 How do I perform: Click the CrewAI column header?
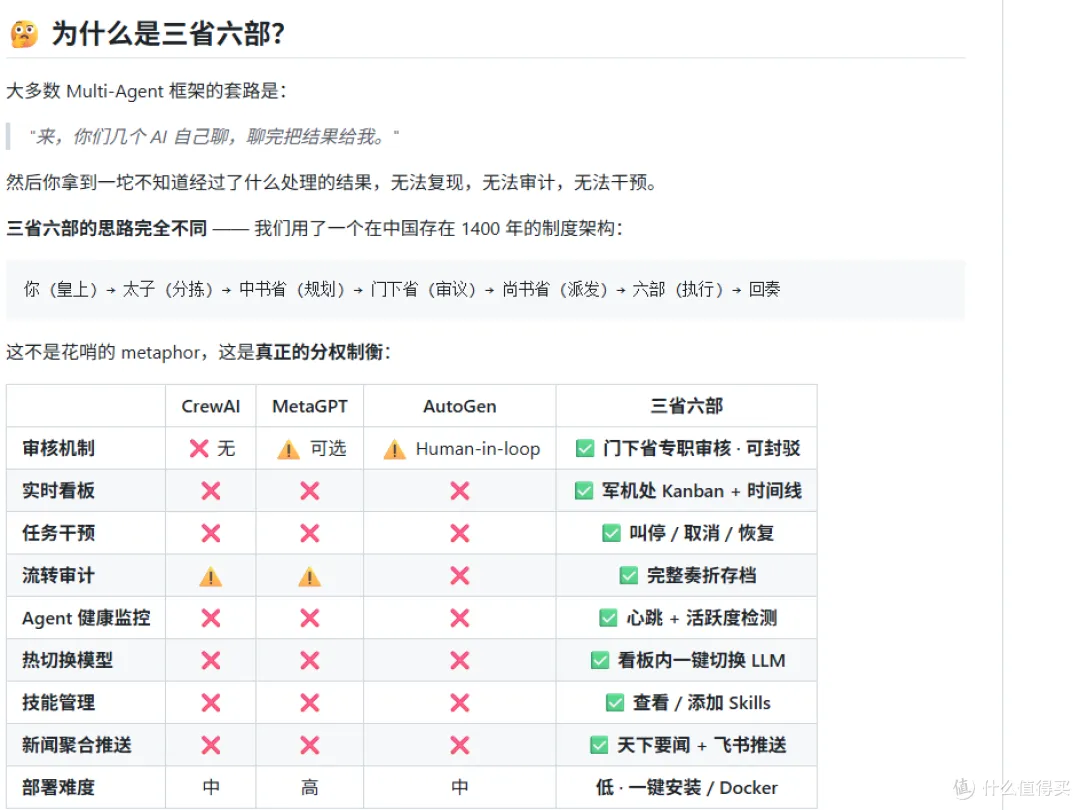tap(211, 406)
